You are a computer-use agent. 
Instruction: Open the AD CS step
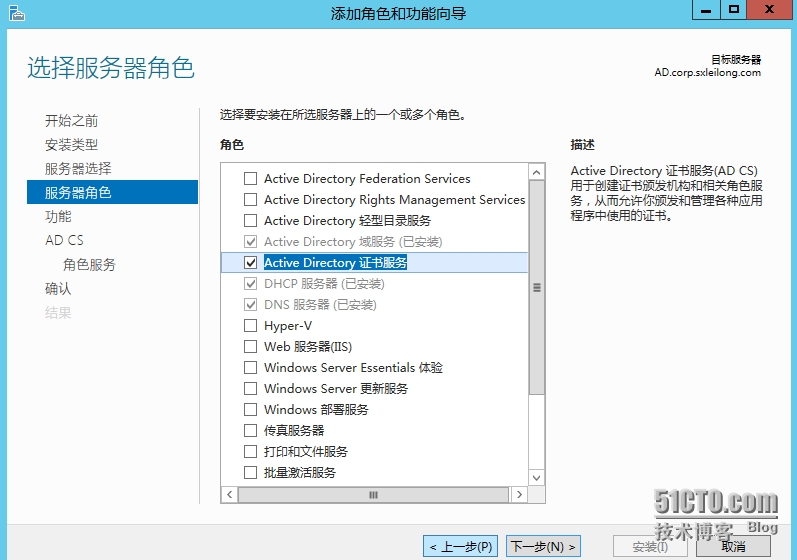tap(65, 240)
